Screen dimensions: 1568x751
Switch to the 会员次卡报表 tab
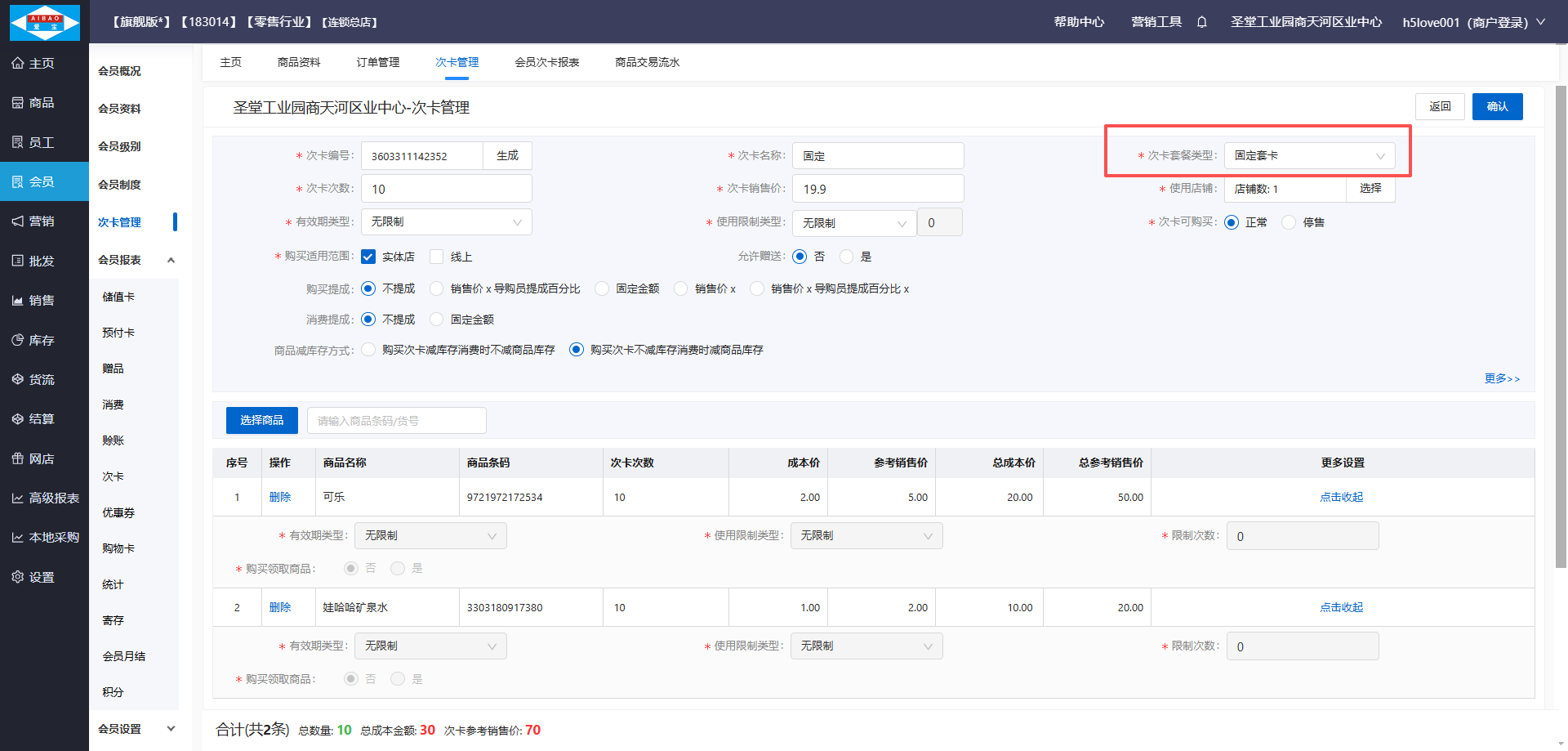[546, 62]
